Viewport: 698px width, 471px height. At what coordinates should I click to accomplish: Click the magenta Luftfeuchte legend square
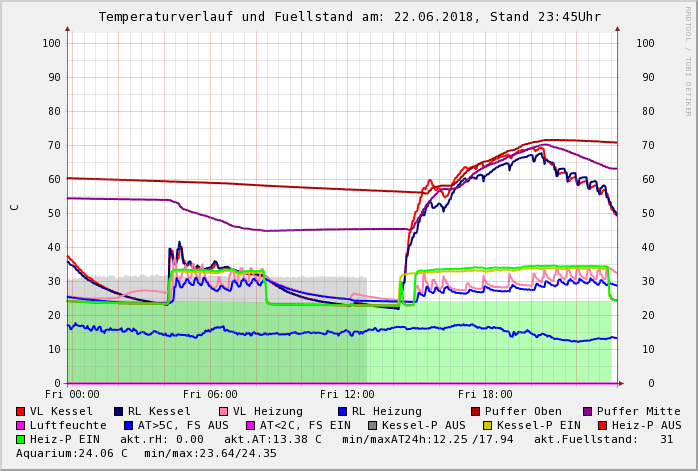21,425
